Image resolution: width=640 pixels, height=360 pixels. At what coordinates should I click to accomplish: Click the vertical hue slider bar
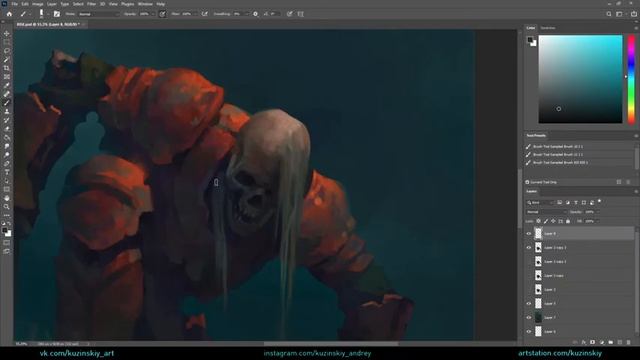(631, 79)
